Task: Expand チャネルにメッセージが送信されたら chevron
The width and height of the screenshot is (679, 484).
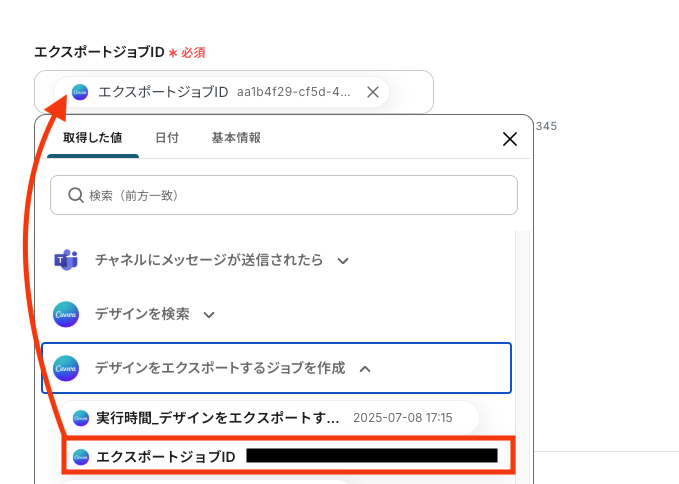Action: coord(343,261)
